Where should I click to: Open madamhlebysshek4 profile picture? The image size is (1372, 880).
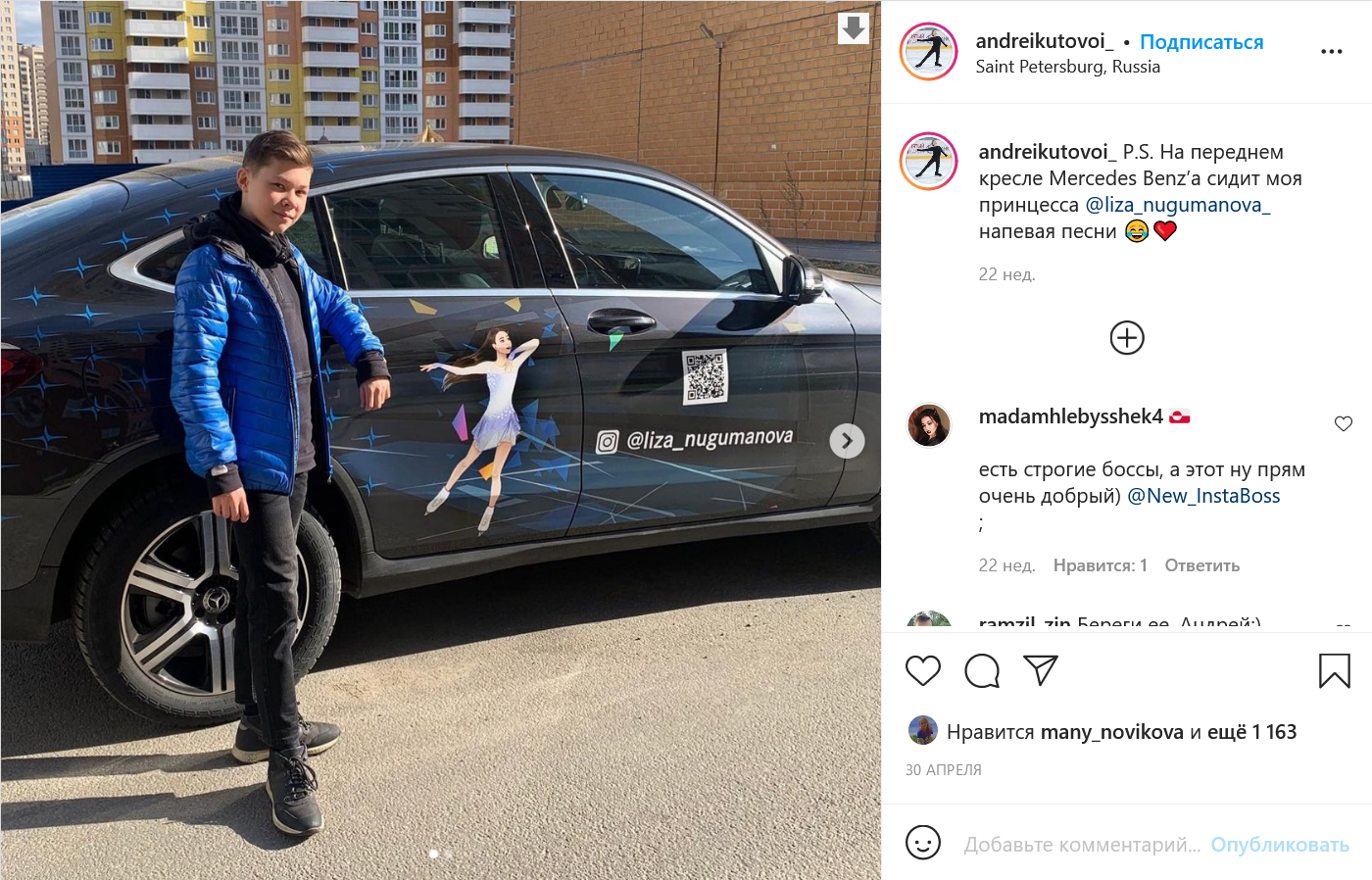tap(928, 425)
